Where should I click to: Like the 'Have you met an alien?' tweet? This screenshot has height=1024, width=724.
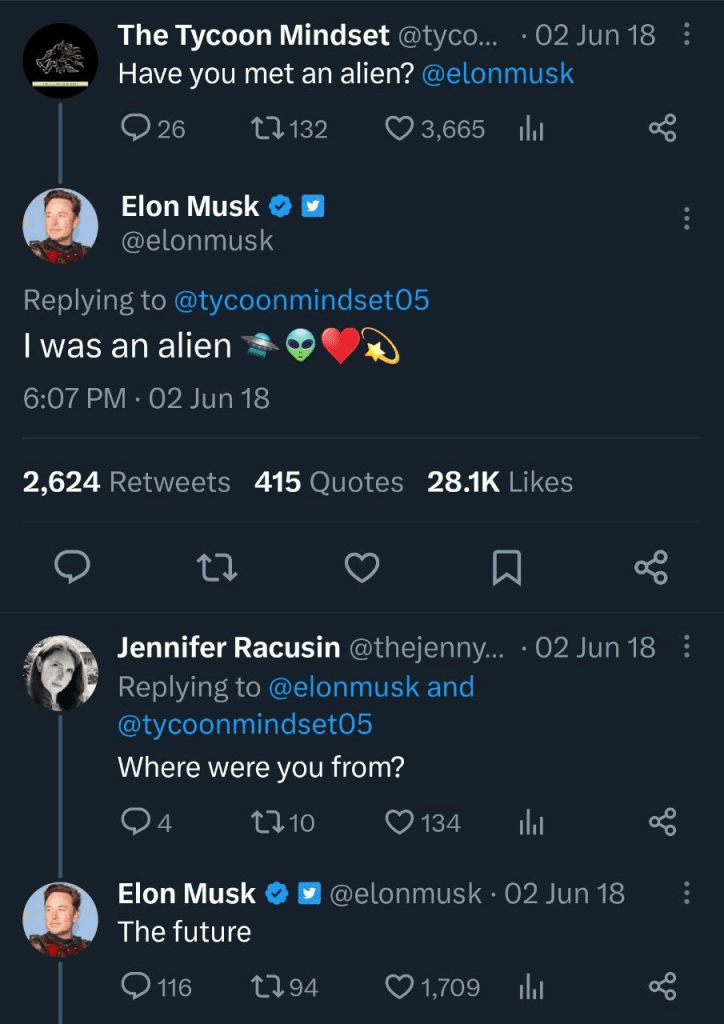pos(400,128)
